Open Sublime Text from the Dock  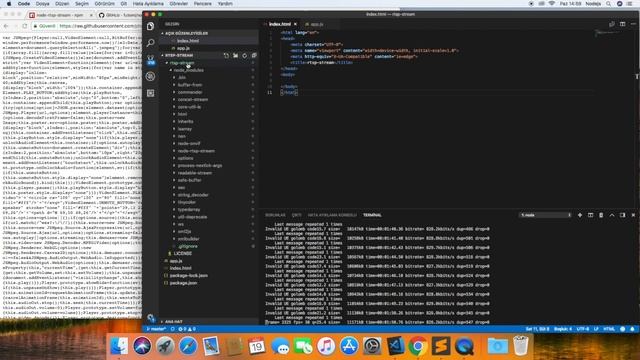tap(441, 347)
